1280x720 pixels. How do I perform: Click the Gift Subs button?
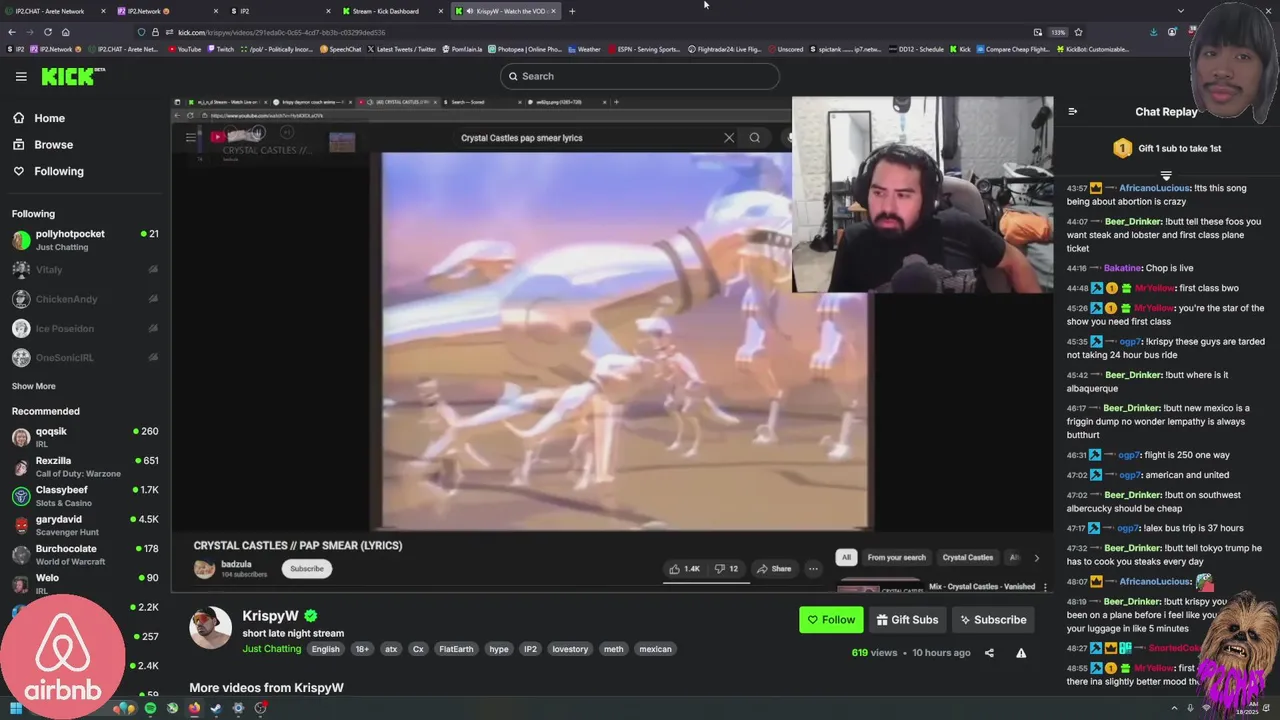(x=907, y=620)
